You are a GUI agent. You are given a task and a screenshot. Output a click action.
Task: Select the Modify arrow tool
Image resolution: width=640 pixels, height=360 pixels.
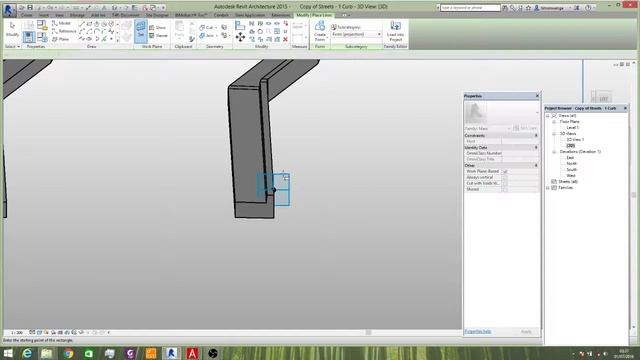[12, 30]
